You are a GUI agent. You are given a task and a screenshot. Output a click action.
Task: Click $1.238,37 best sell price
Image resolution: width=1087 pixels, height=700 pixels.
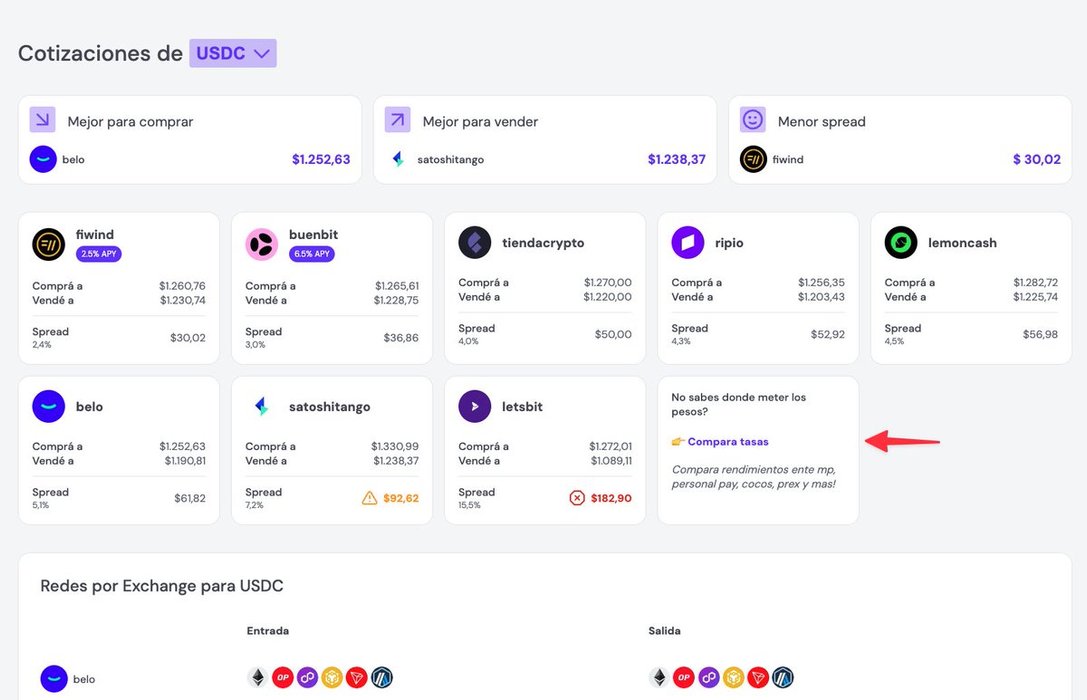click(x=677, y=159)
